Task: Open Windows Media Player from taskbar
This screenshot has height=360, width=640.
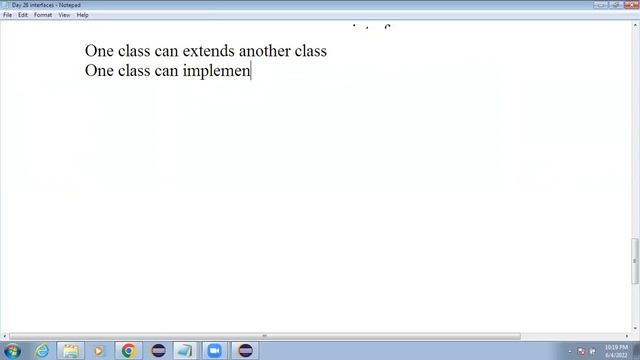Action: 98,351
